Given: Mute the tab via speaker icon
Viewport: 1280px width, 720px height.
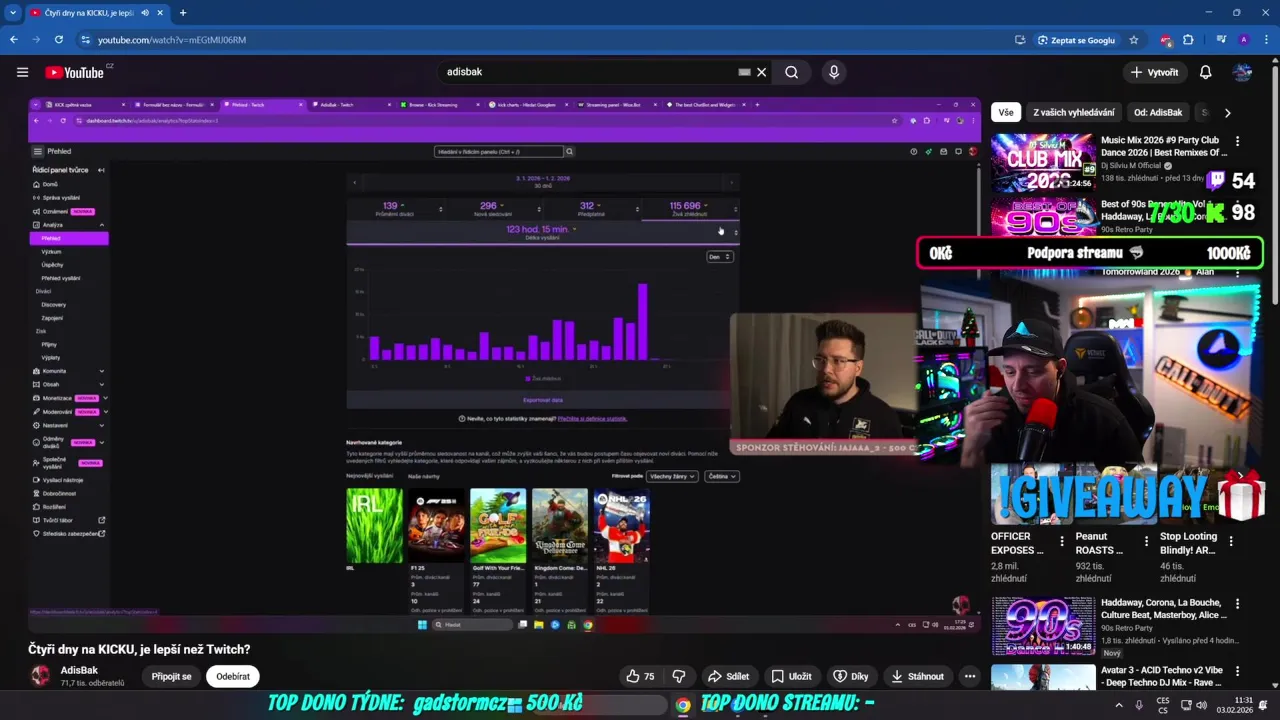Looking at the screenshot, I should coord(145,13).
